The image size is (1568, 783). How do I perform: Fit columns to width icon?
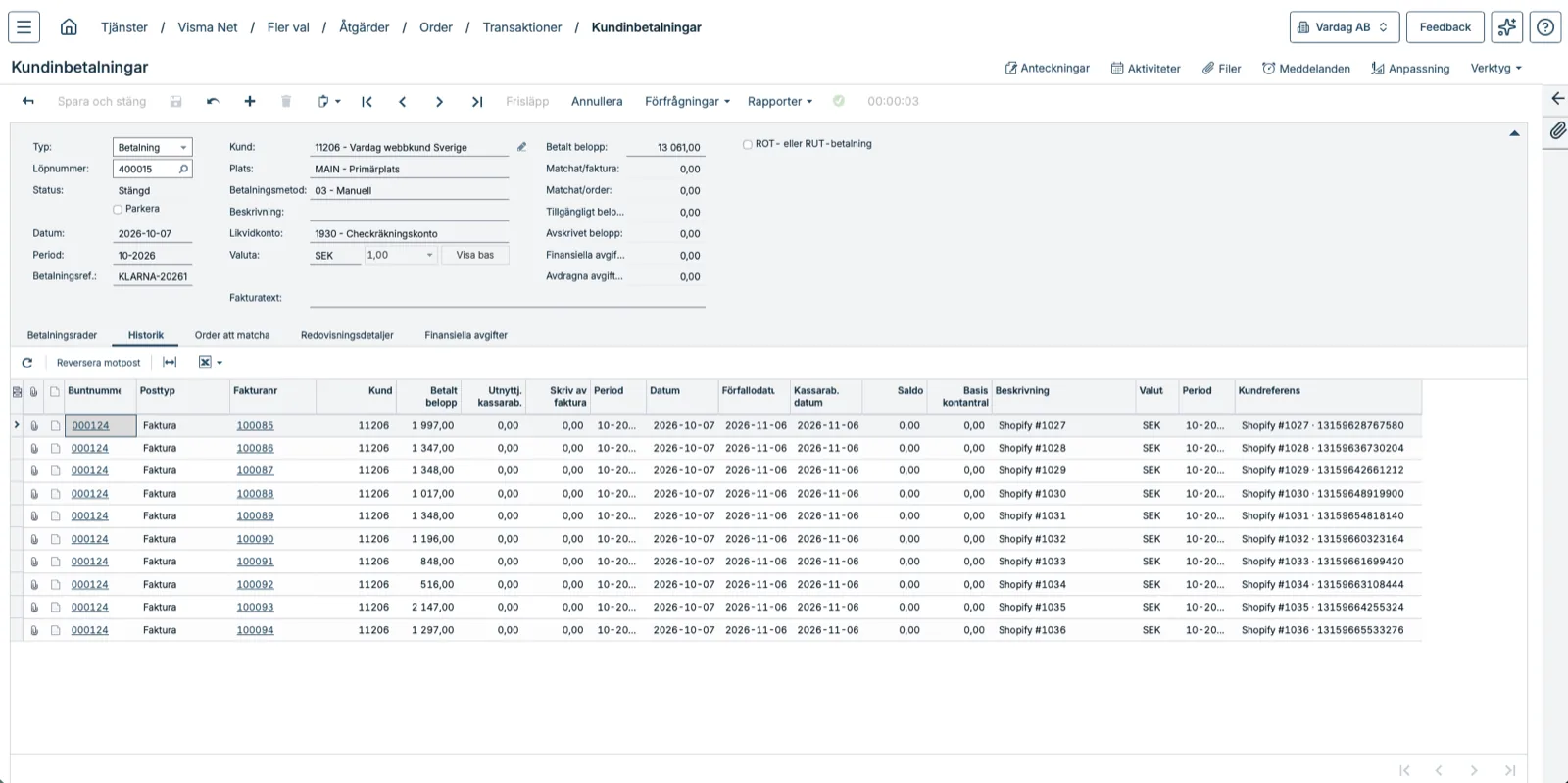click(x=170, y=363)
